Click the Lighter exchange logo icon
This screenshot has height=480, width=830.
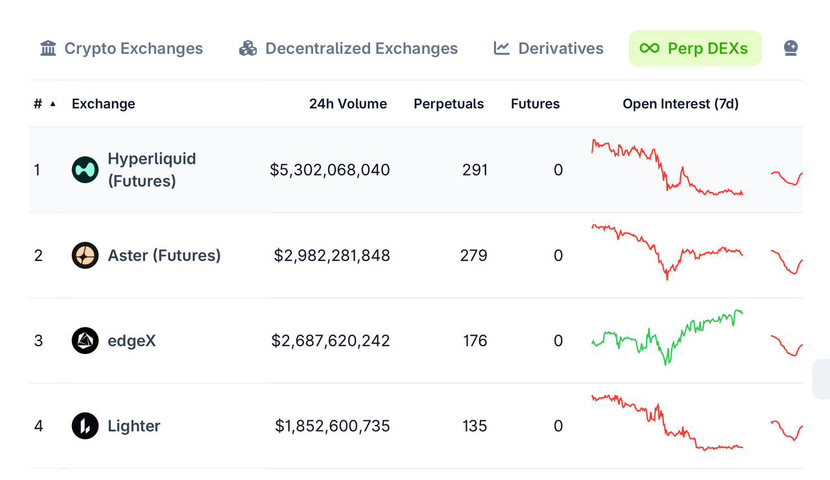[x=85, y=426]
